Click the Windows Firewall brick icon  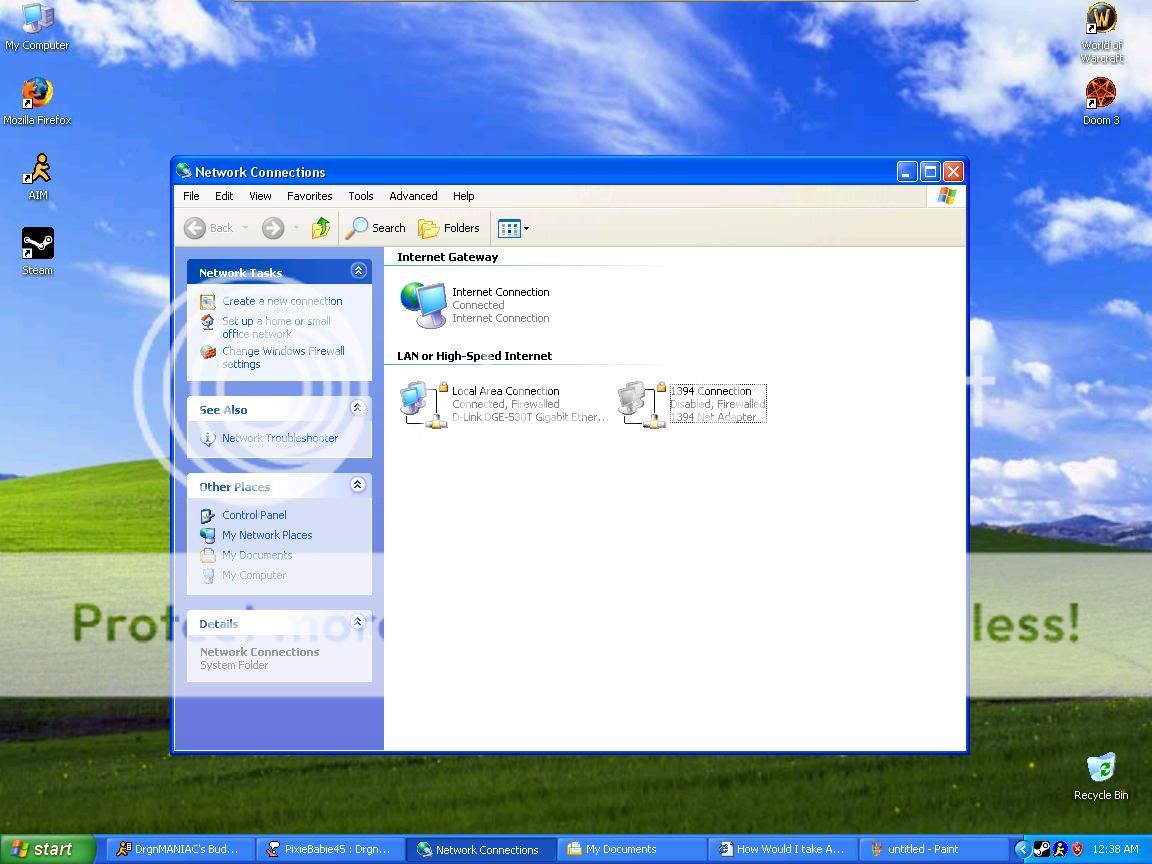coord(208,352)
